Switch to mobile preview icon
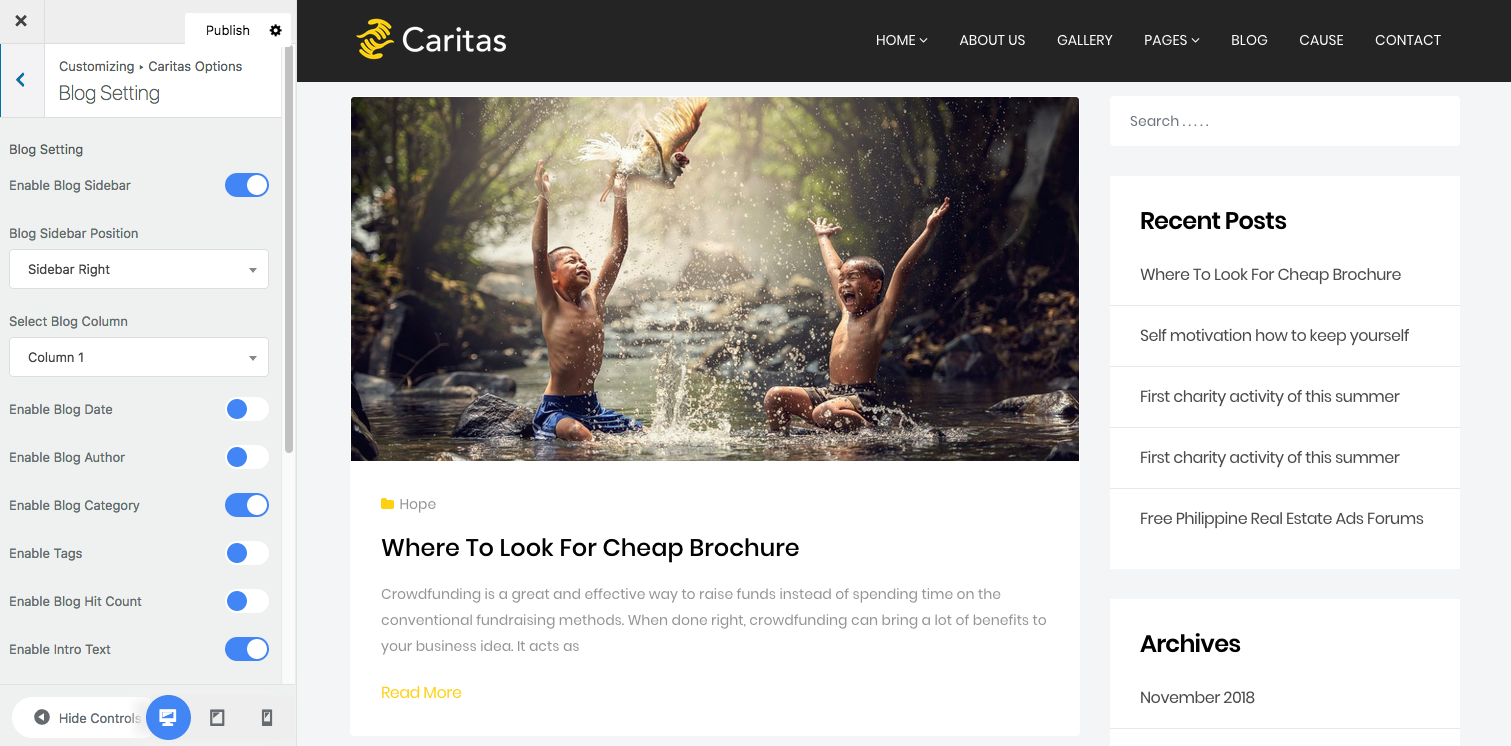This screenshot has width=1511, height=746. (x=267, y=718)
